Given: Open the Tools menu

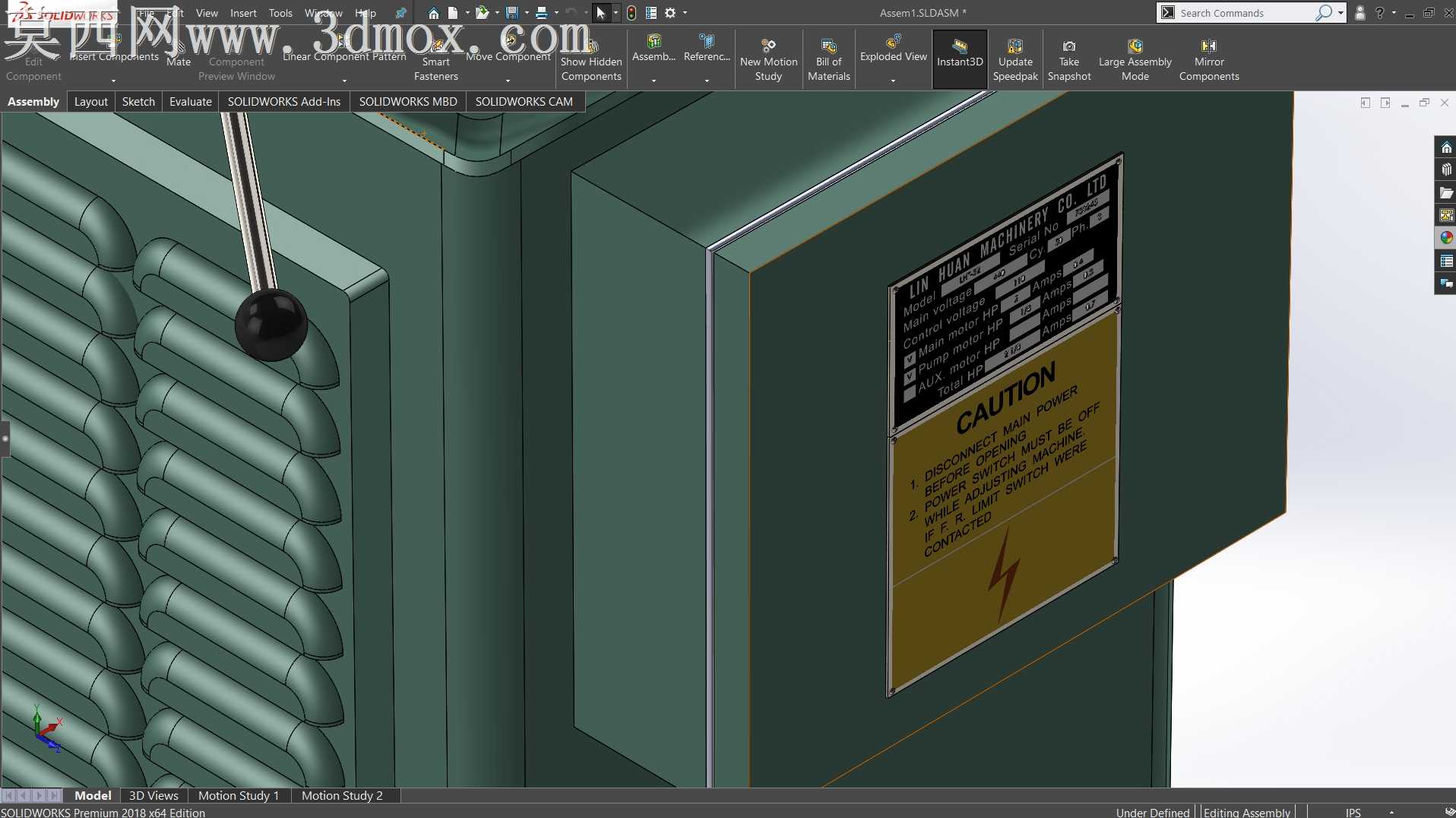Looking at the screenshot, I should tap(280, 13).
